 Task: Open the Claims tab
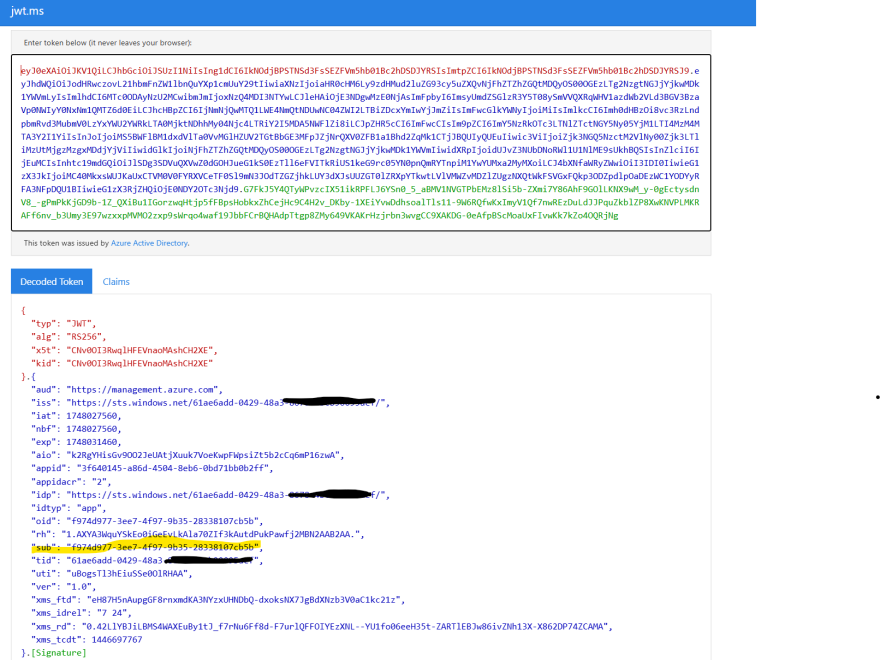(x=116, y=282)
